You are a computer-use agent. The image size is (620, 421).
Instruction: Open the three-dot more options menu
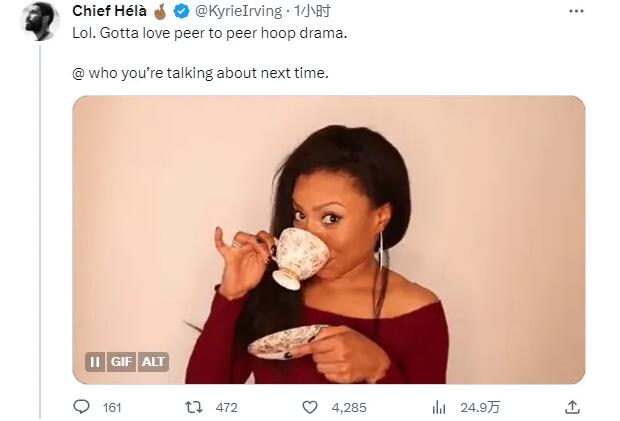(x=576, y=11)
